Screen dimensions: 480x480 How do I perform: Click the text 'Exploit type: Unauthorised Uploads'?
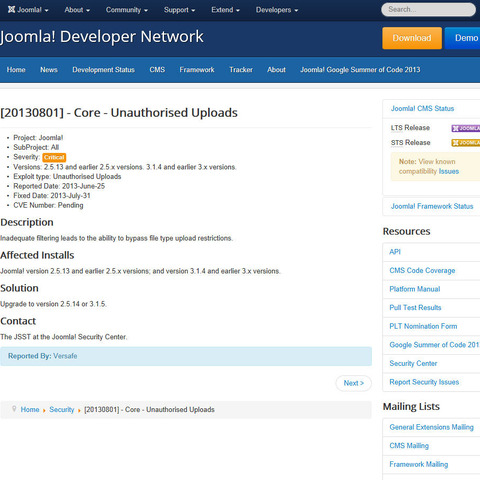point(67,177)
